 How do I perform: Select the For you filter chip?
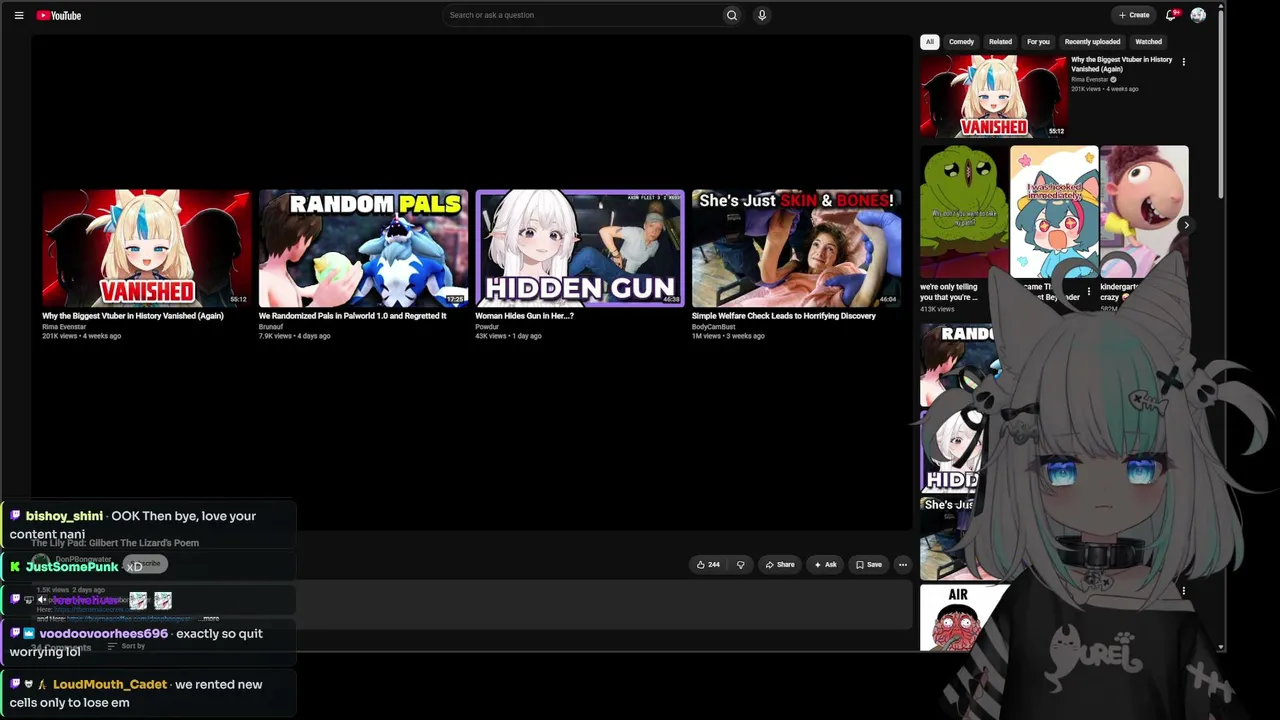coord(1038,42)
